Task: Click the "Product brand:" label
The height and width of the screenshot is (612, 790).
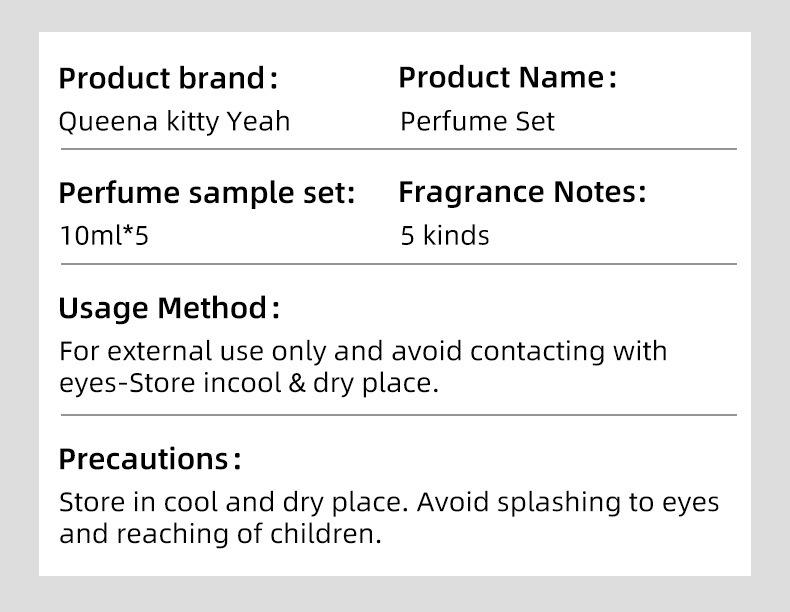Action: pos(168,78)
